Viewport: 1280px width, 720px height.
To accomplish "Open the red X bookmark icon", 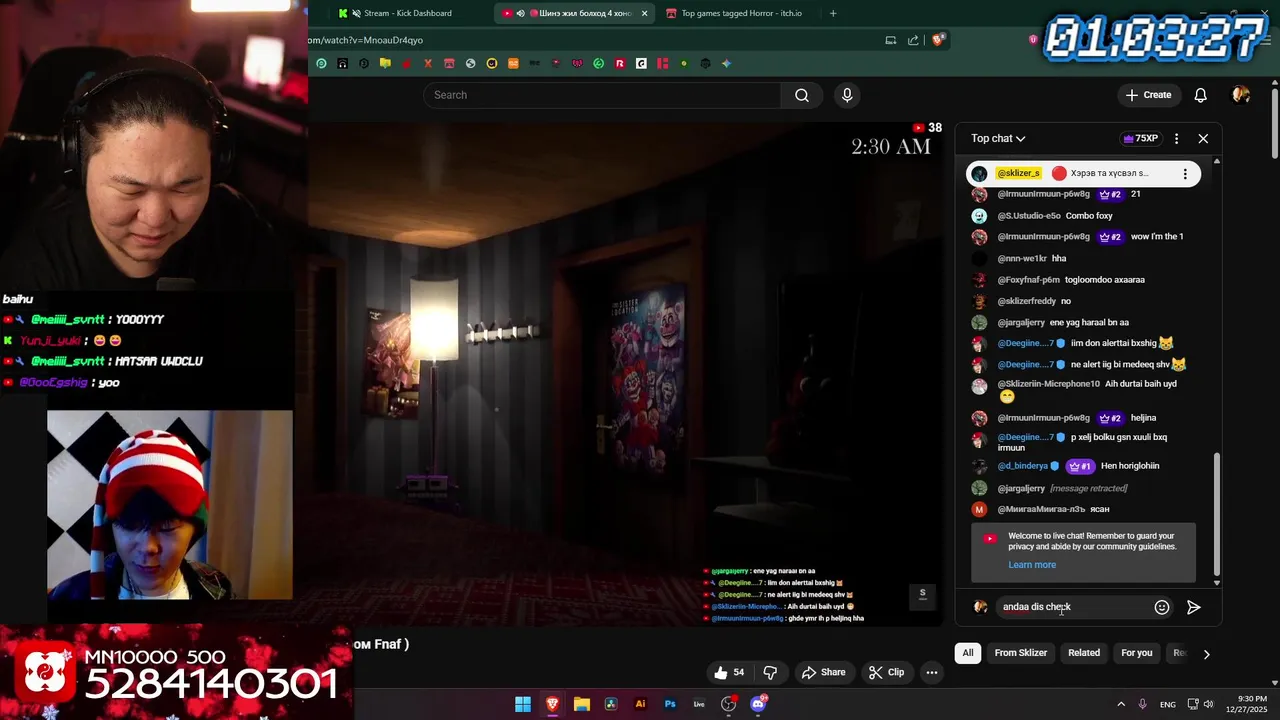I will 428,63.
